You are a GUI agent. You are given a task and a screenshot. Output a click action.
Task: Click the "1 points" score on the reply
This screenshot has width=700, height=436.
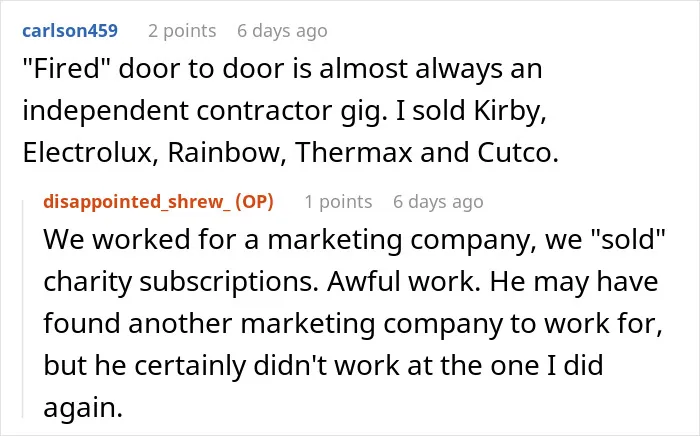pos(338,202)
